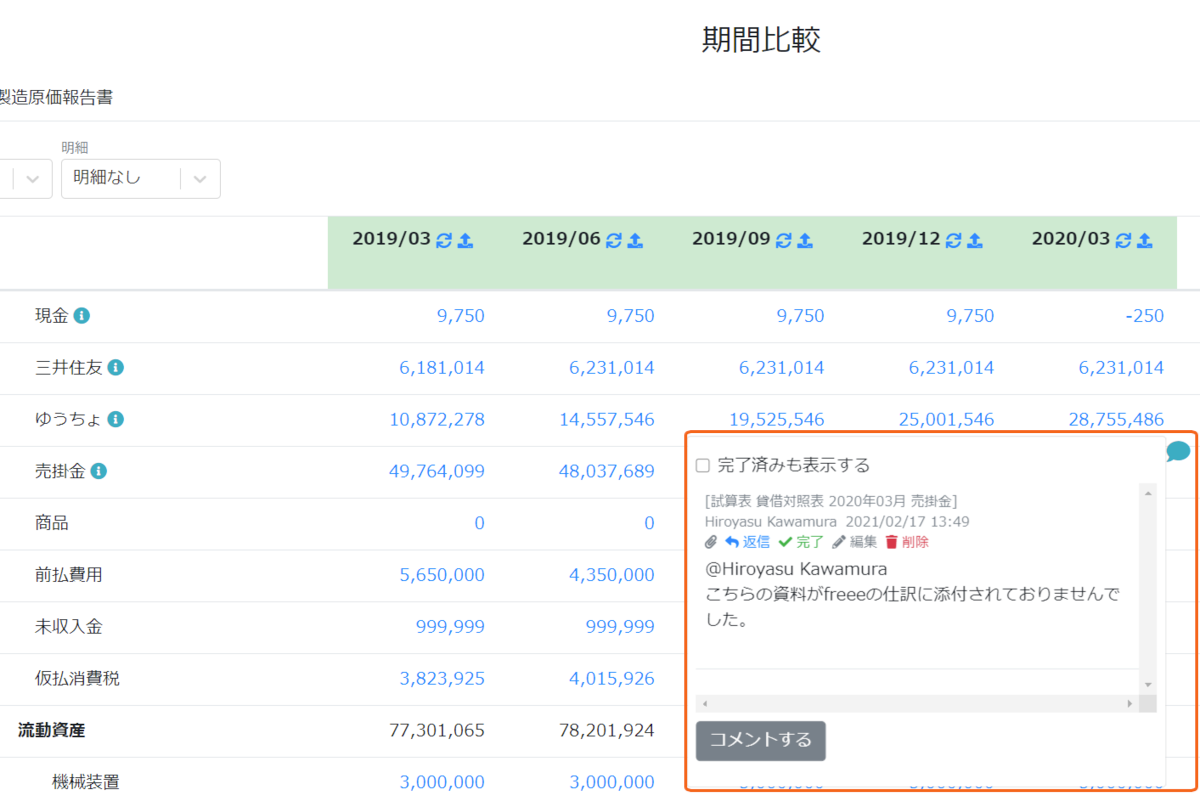Click comment panel vertical scrollbar up arrow
This screenshot has width=1200, height=801.
[1148, 493]
